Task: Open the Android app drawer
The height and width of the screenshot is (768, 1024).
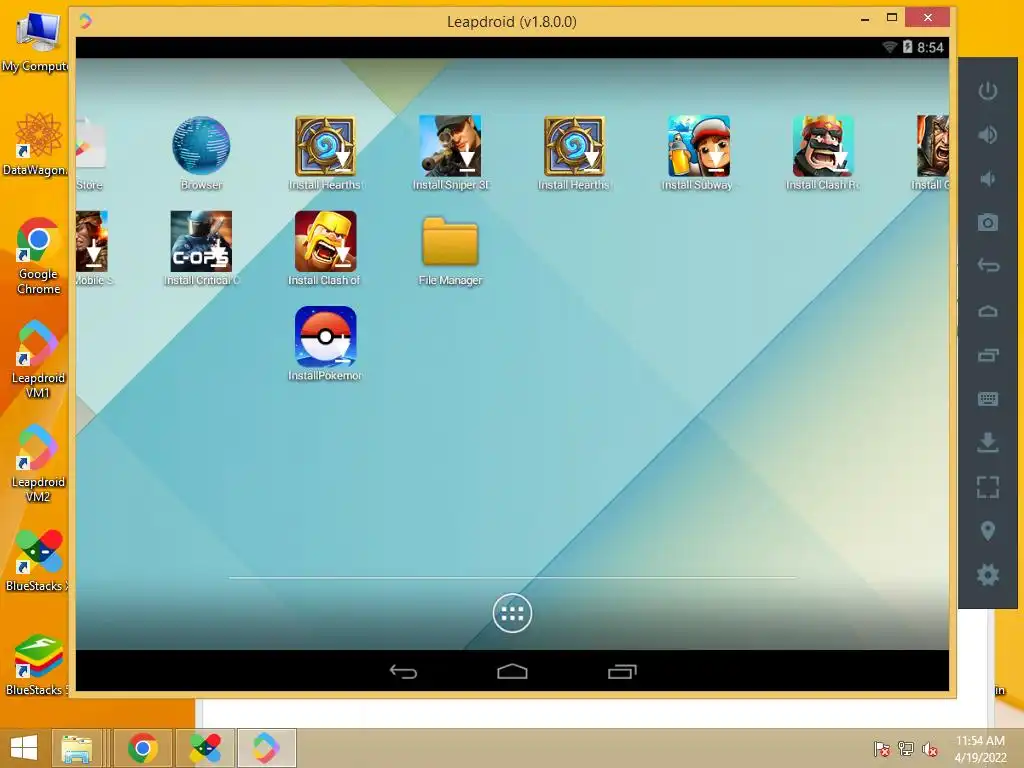Action: click(x=512, y=613)
